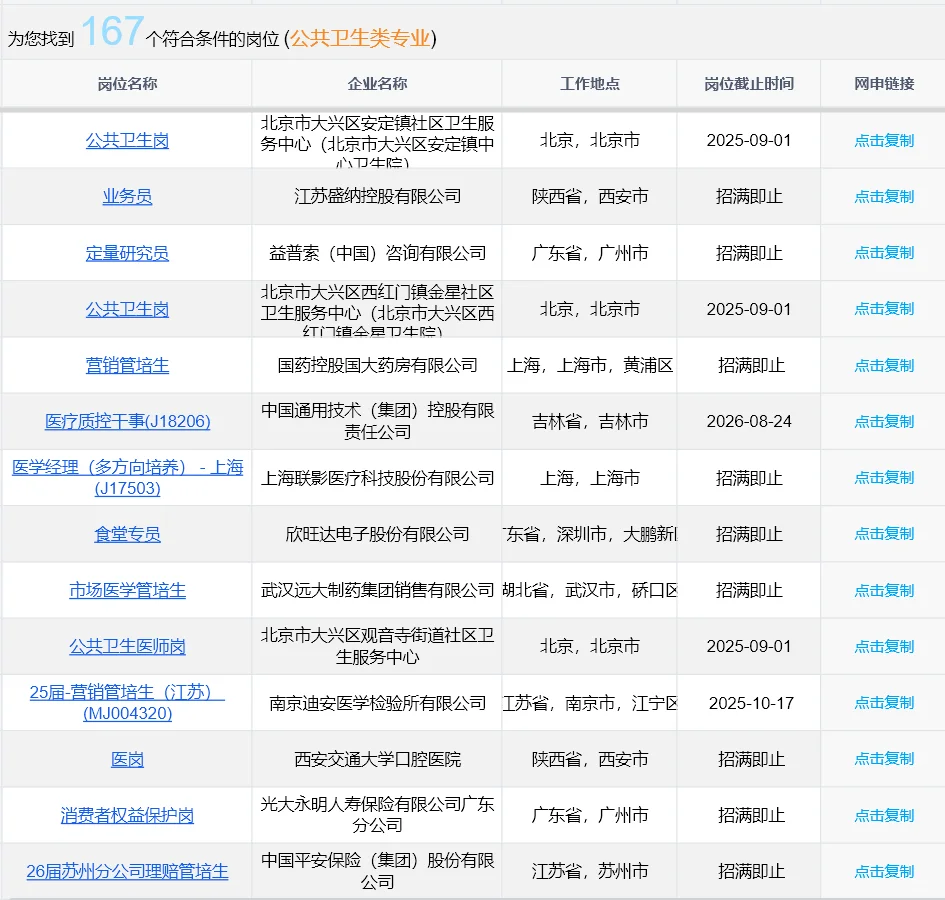Click the 工作地点 column header
945x900 pixels.
[x=589, y=84]
